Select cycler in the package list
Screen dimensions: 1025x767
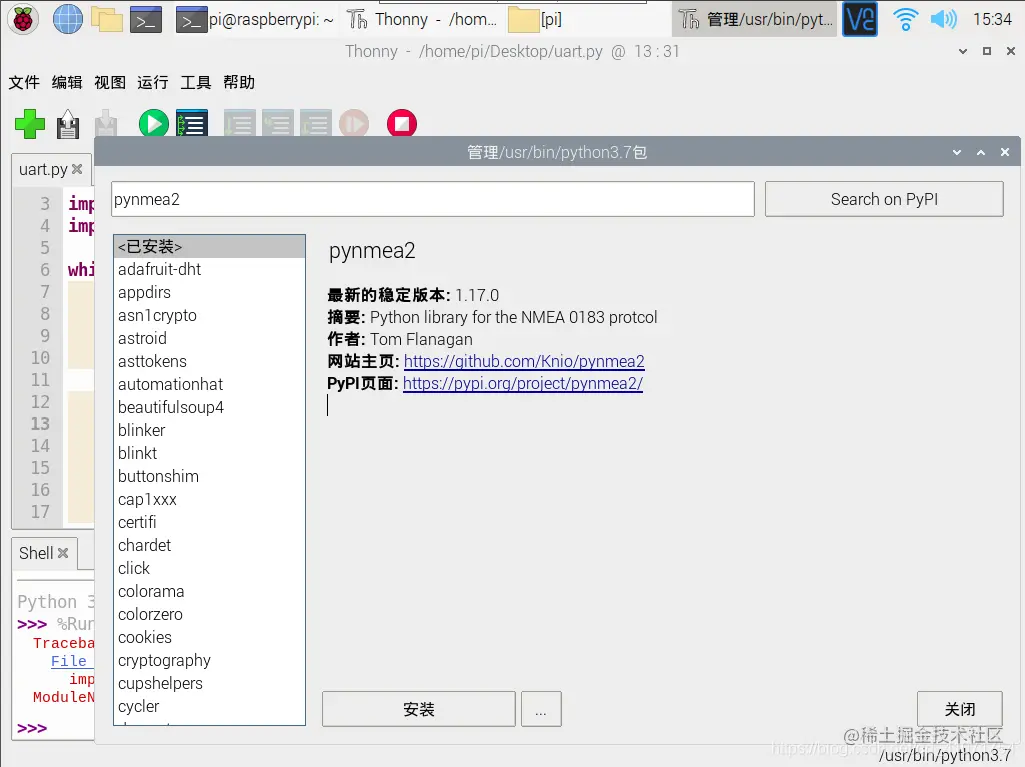209,706
